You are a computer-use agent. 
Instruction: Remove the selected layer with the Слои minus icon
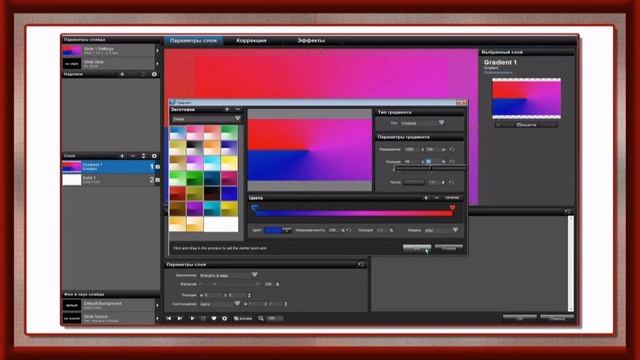point(133,156)
